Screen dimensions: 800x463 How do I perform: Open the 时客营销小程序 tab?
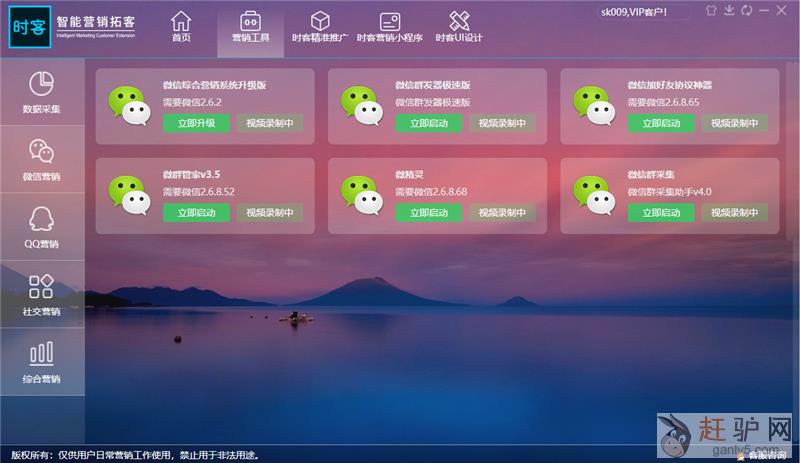(390, 27)
